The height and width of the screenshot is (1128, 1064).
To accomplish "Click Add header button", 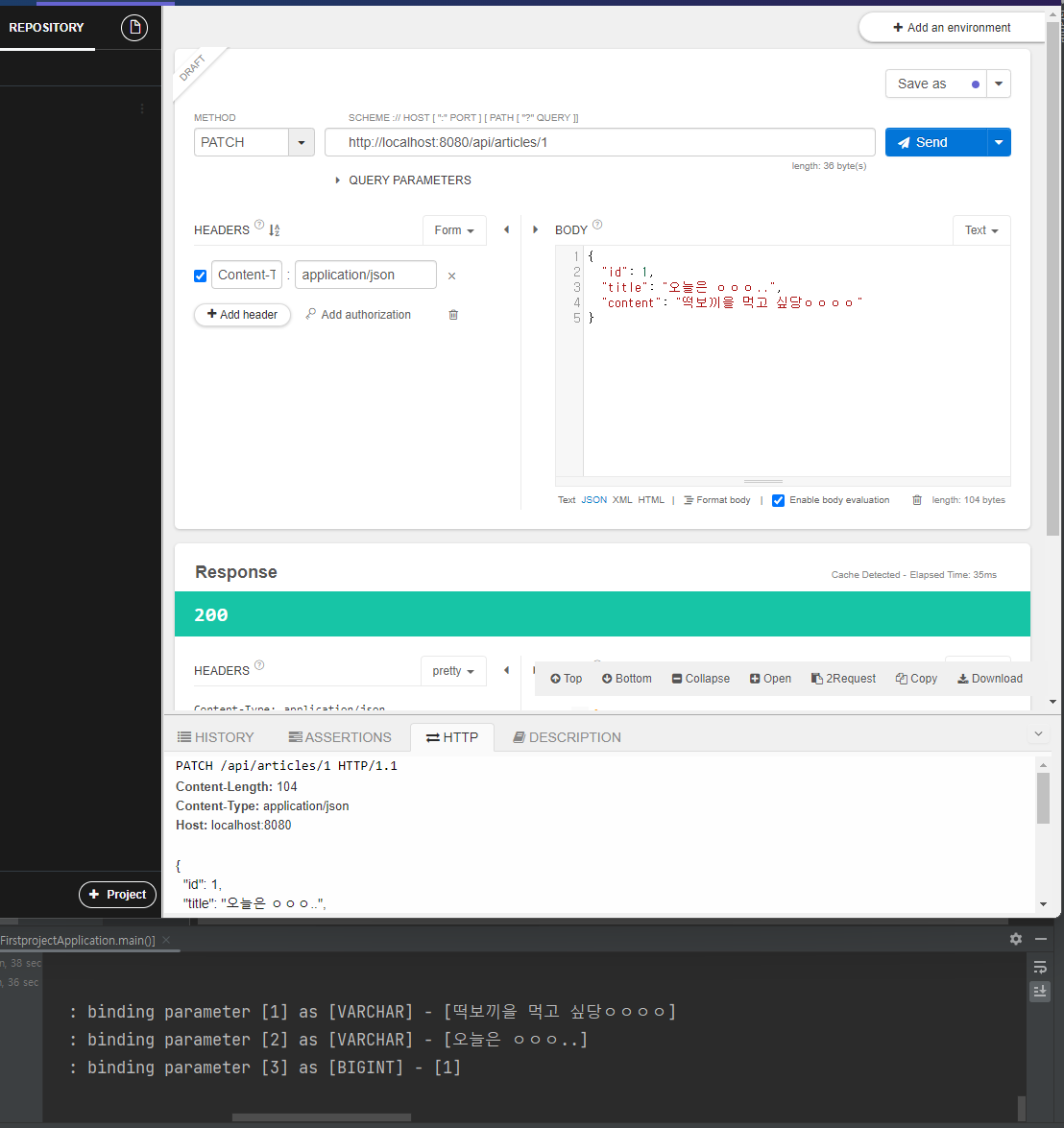I will tap(242, 314).
